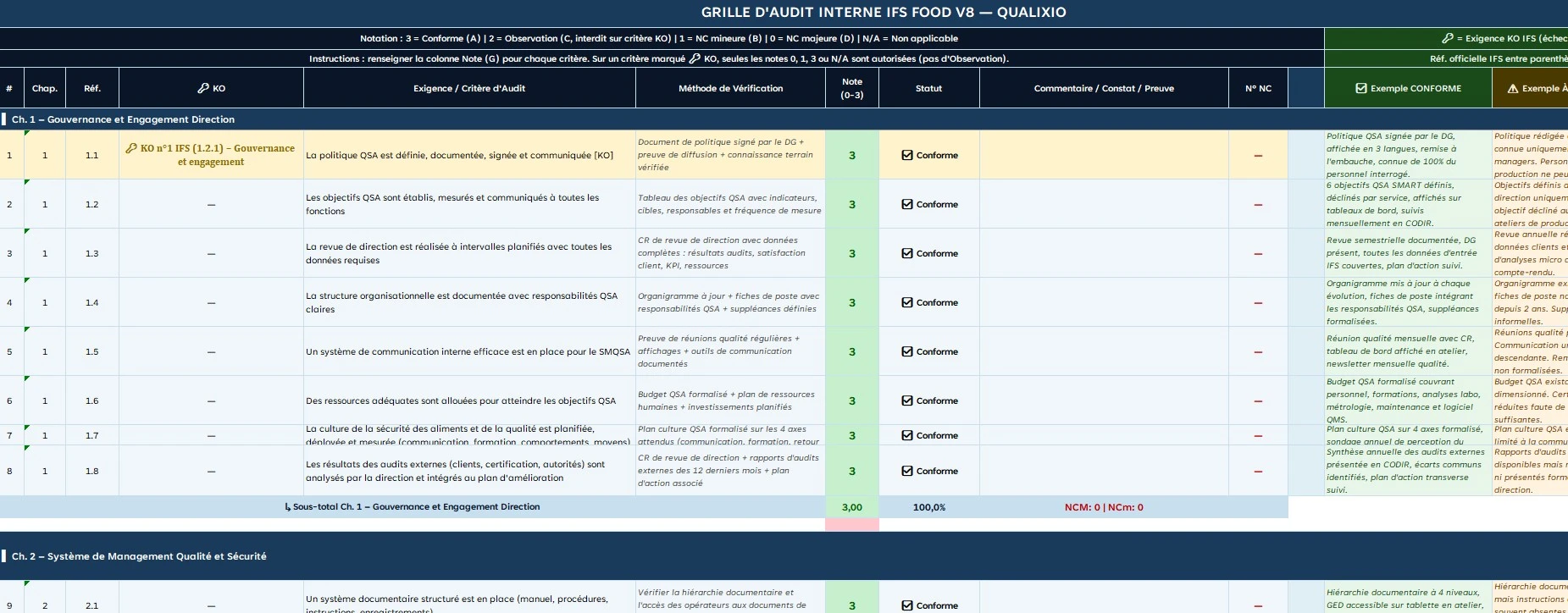
Task: Select the 'Réf.' column header
Action: pyautogui.click(x=92, y=88)
